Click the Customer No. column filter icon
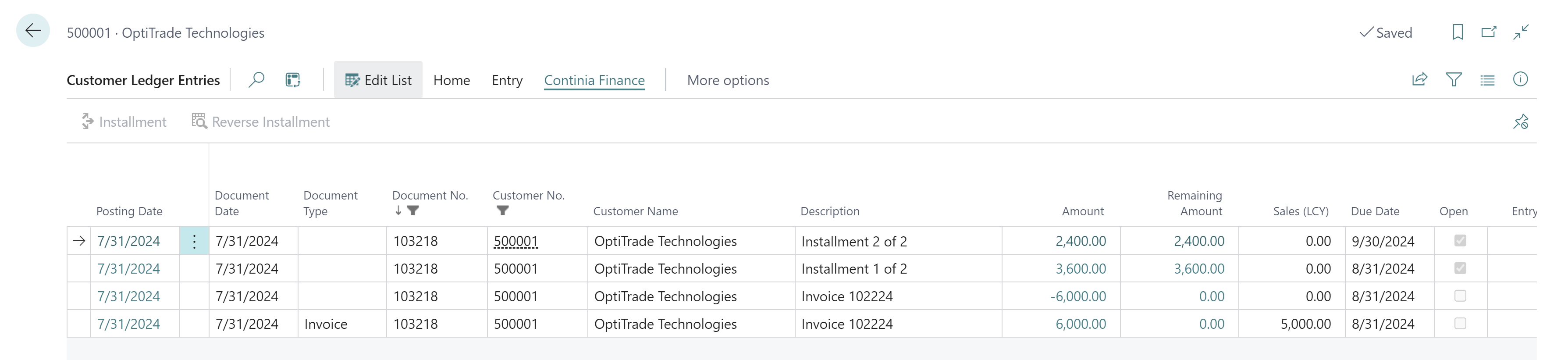 (x=502, y=211)
